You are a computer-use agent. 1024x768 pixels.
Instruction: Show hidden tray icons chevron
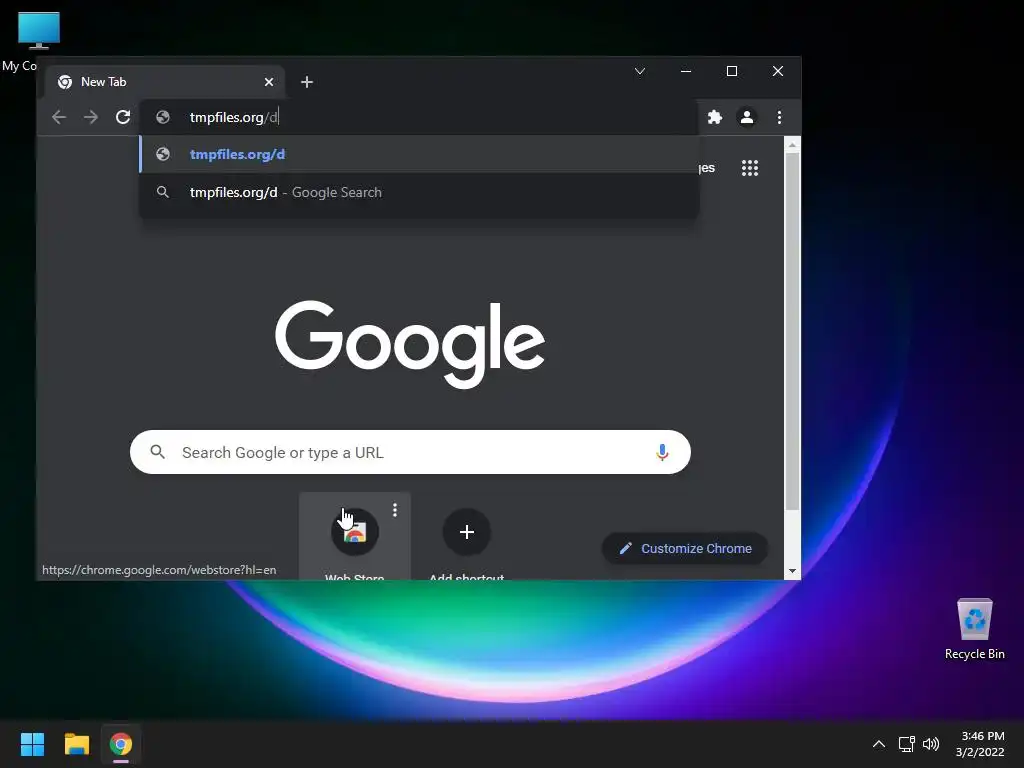879,744
